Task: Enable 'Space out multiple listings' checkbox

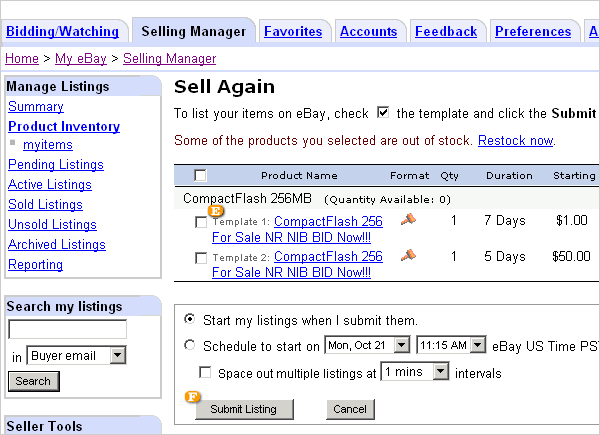Action: [x=205, y=372]
